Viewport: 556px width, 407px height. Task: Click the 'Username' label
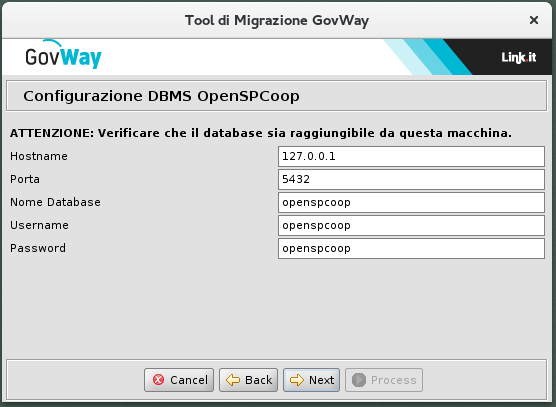pyautogui.click(x=39, y=225)
